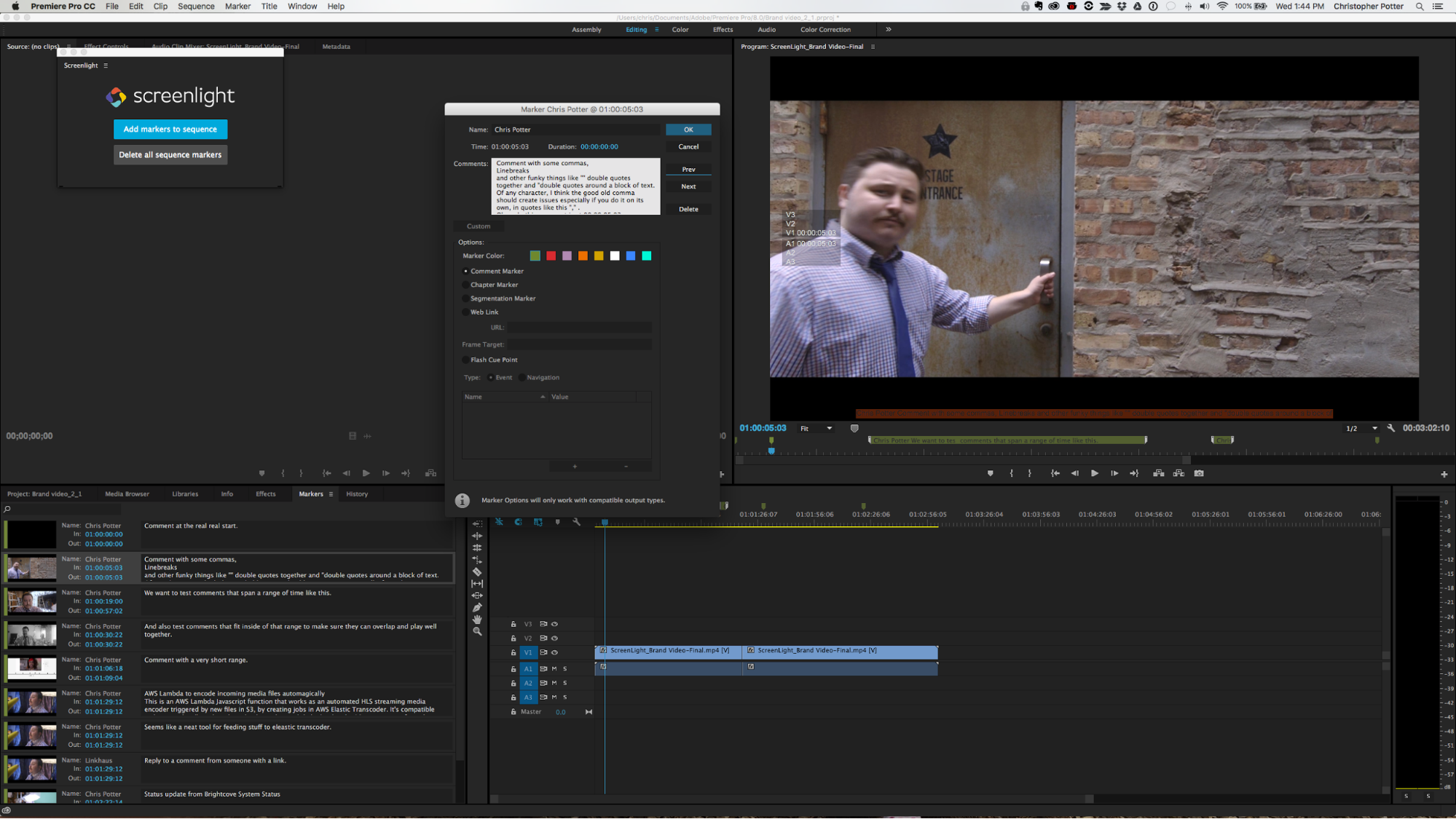Image resolution: width=1456 pixels, height=819 pixels.
Task: Switch to the Color Correction workspace
Action: (x=825, y=29)
